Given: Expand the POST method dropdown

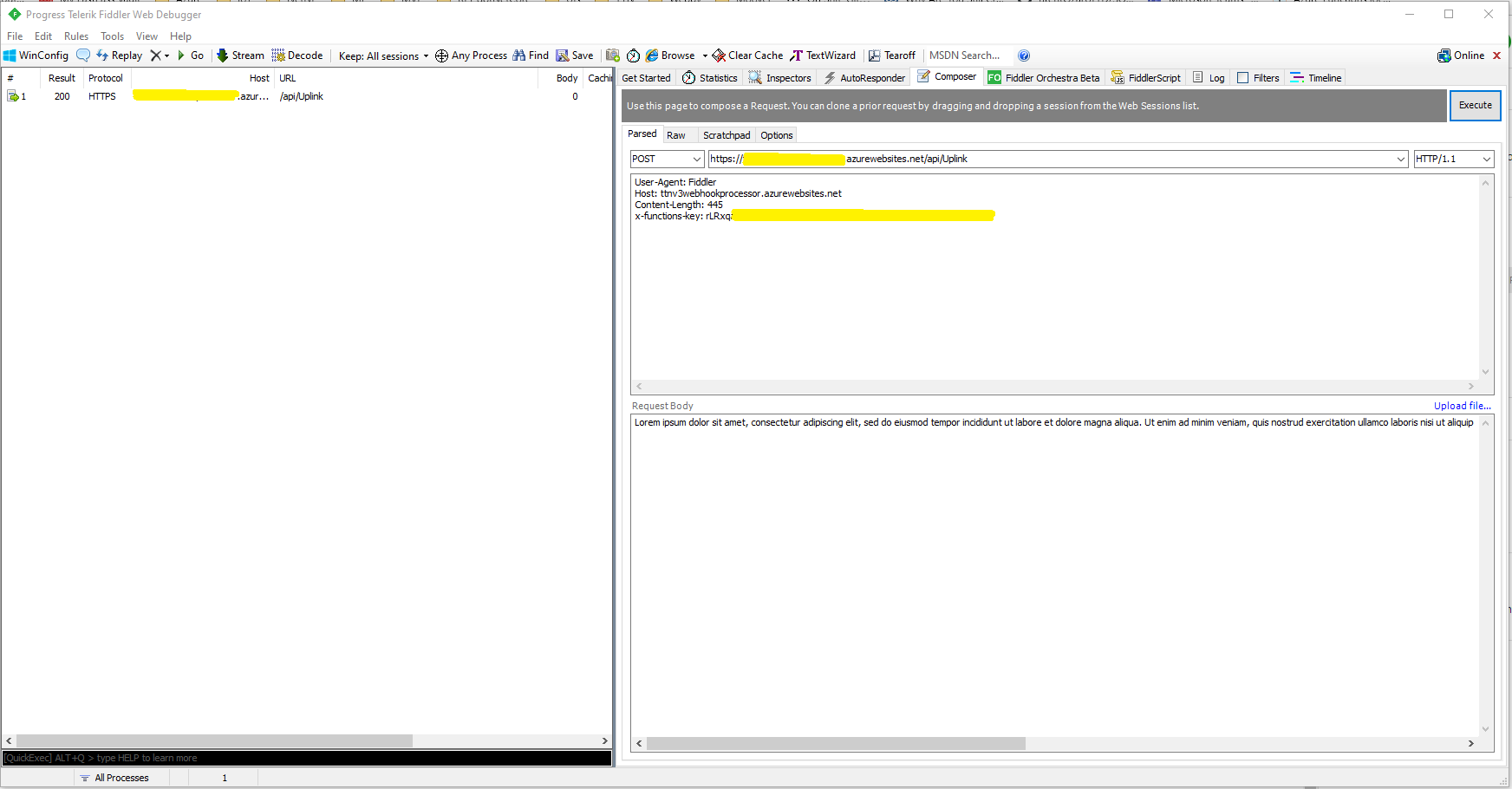Looking at the screenshot, I should pyautogui.click(x=696, y=160).
